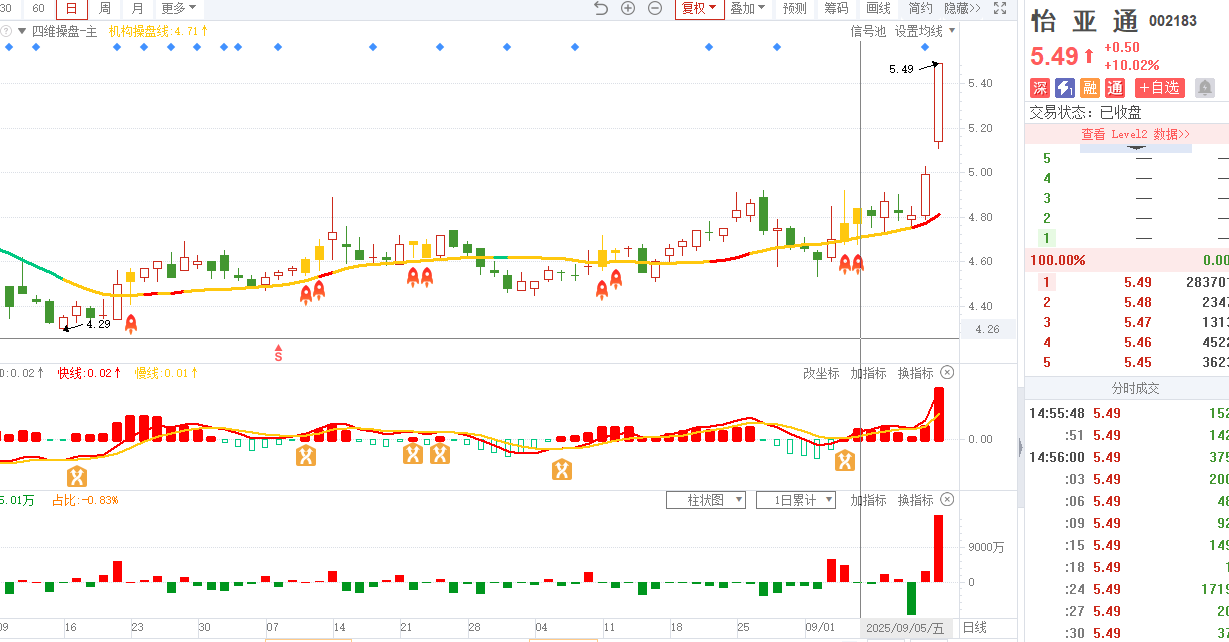1229x642 pixels.
Task: Switch chart to 周 weekly period
Action: click(104, 8)
